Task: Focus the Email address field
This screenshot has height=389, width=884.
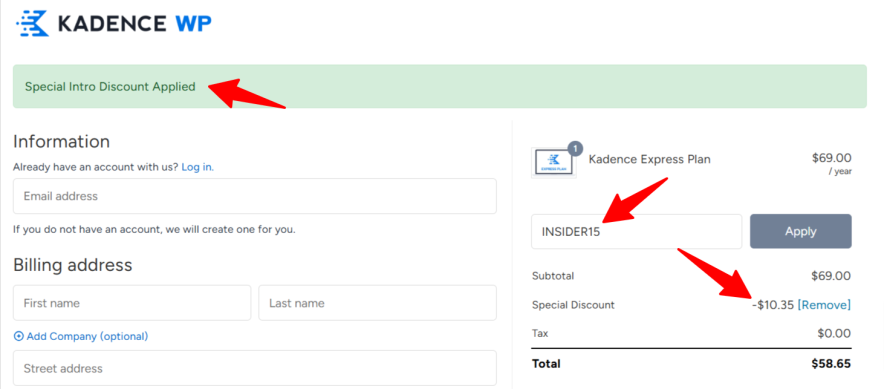Action: [x=255, y=196]
